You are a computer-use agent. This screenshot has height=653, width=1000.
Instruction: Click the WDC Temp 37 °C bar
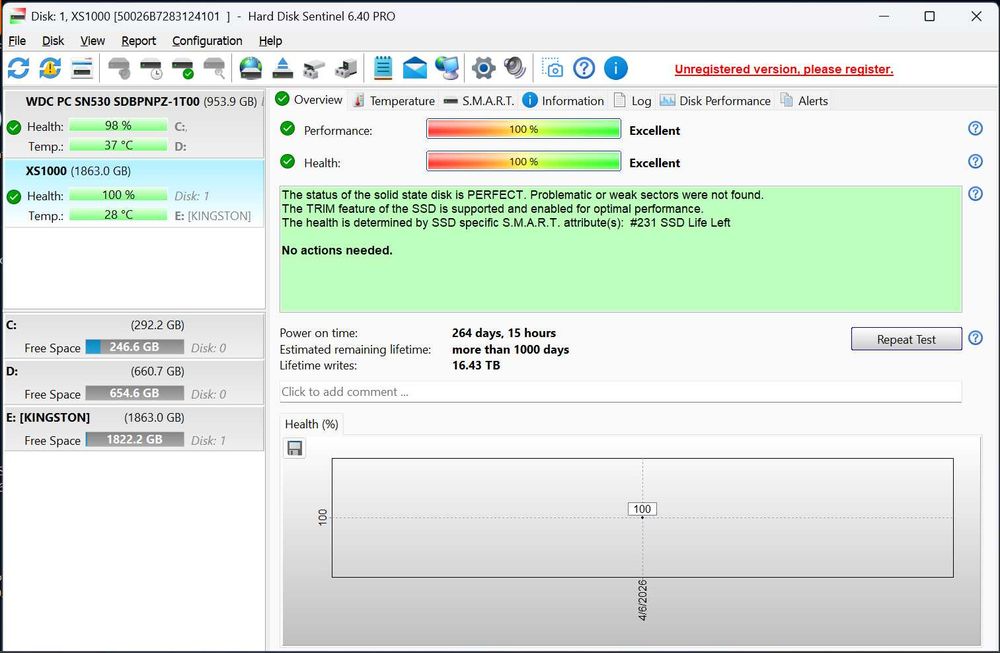pos(118,145)
